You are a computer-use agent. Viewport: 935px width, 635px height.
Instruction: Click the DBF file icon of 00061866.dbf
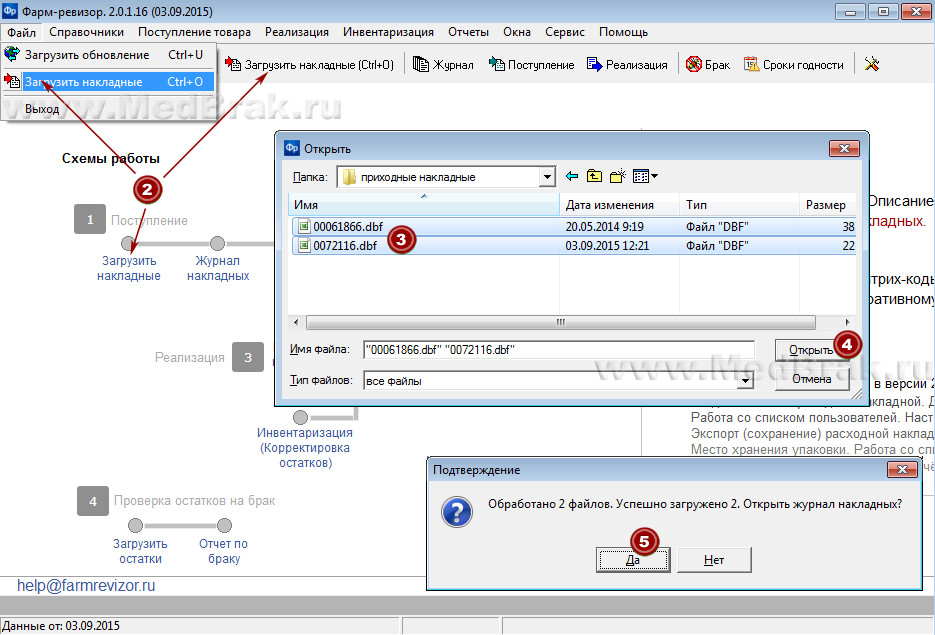tap(304, 227)
